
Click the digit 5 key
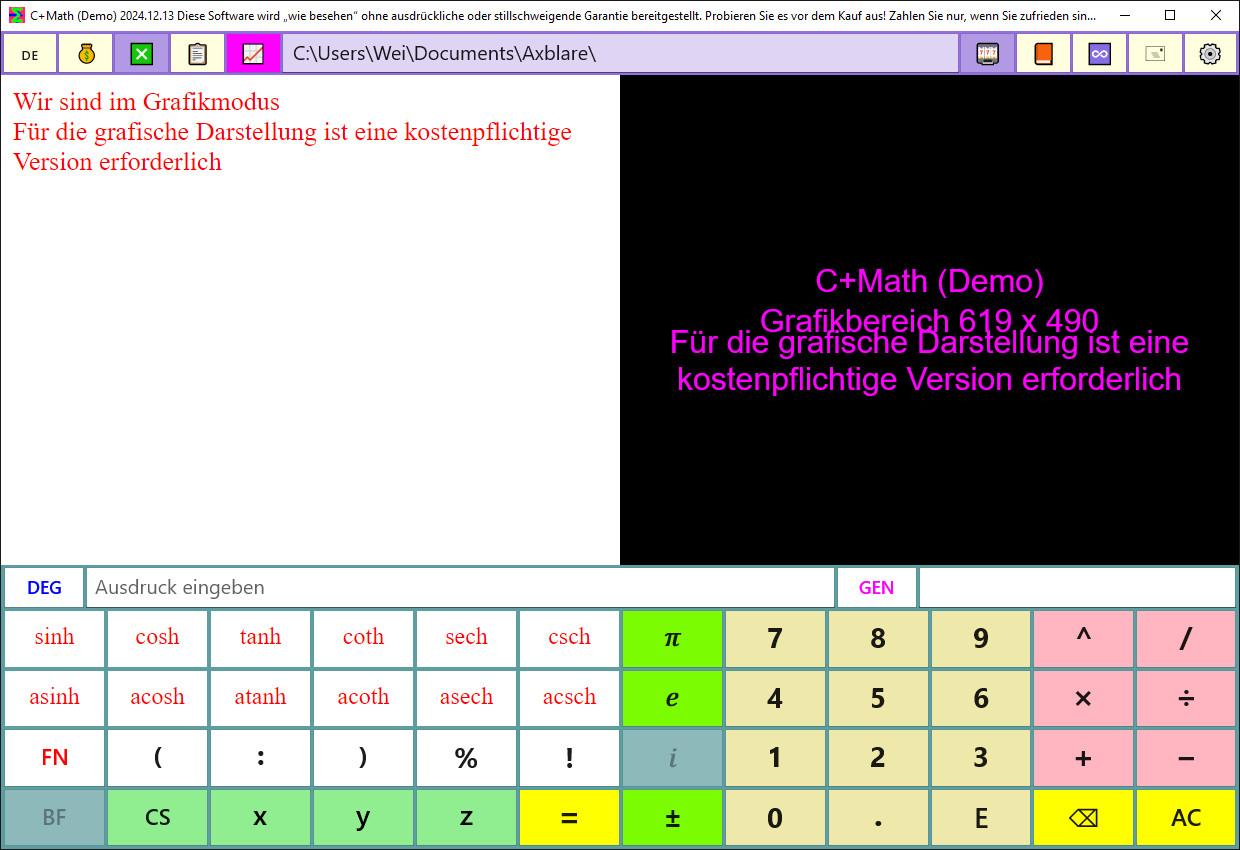878,698
